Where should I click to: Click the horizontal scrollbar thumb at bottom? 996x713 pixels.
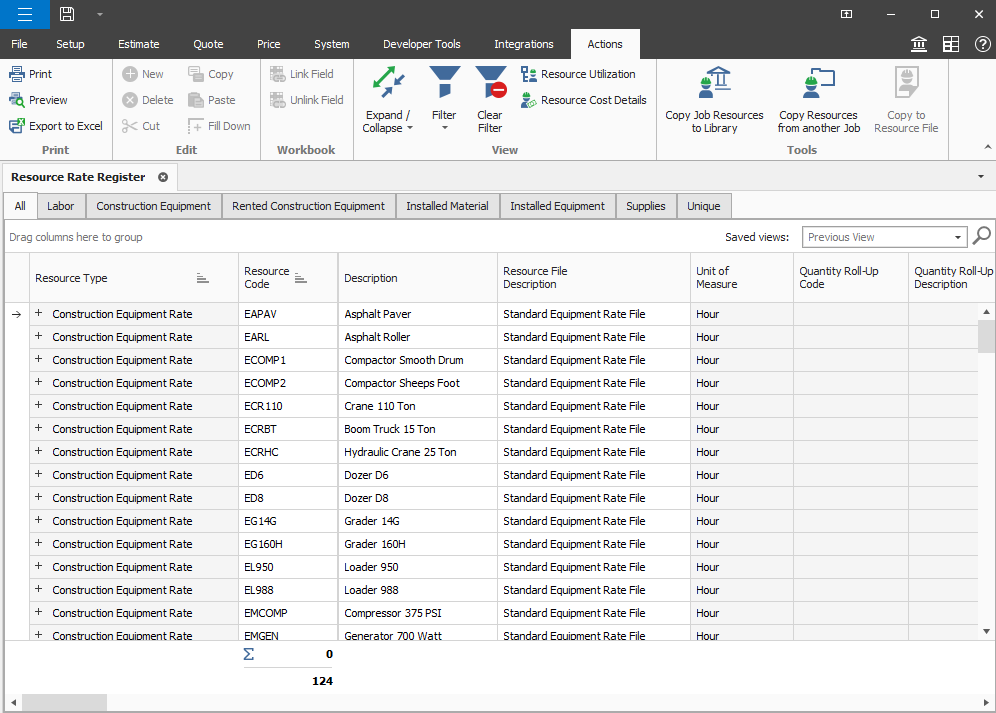(x=65, y=703)
